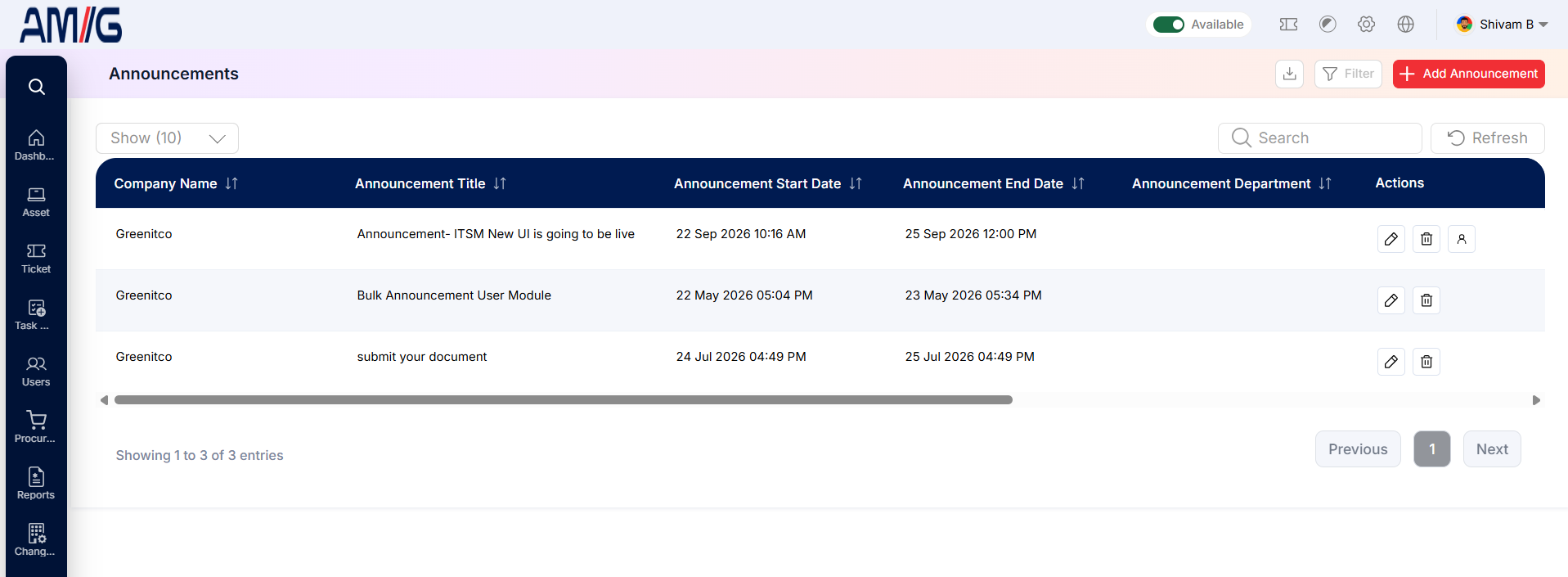This screenshot has height=577, width=1568.
Task: Click "Announcement- ITSM New UI is going to be live"
Action: point(496,234)
